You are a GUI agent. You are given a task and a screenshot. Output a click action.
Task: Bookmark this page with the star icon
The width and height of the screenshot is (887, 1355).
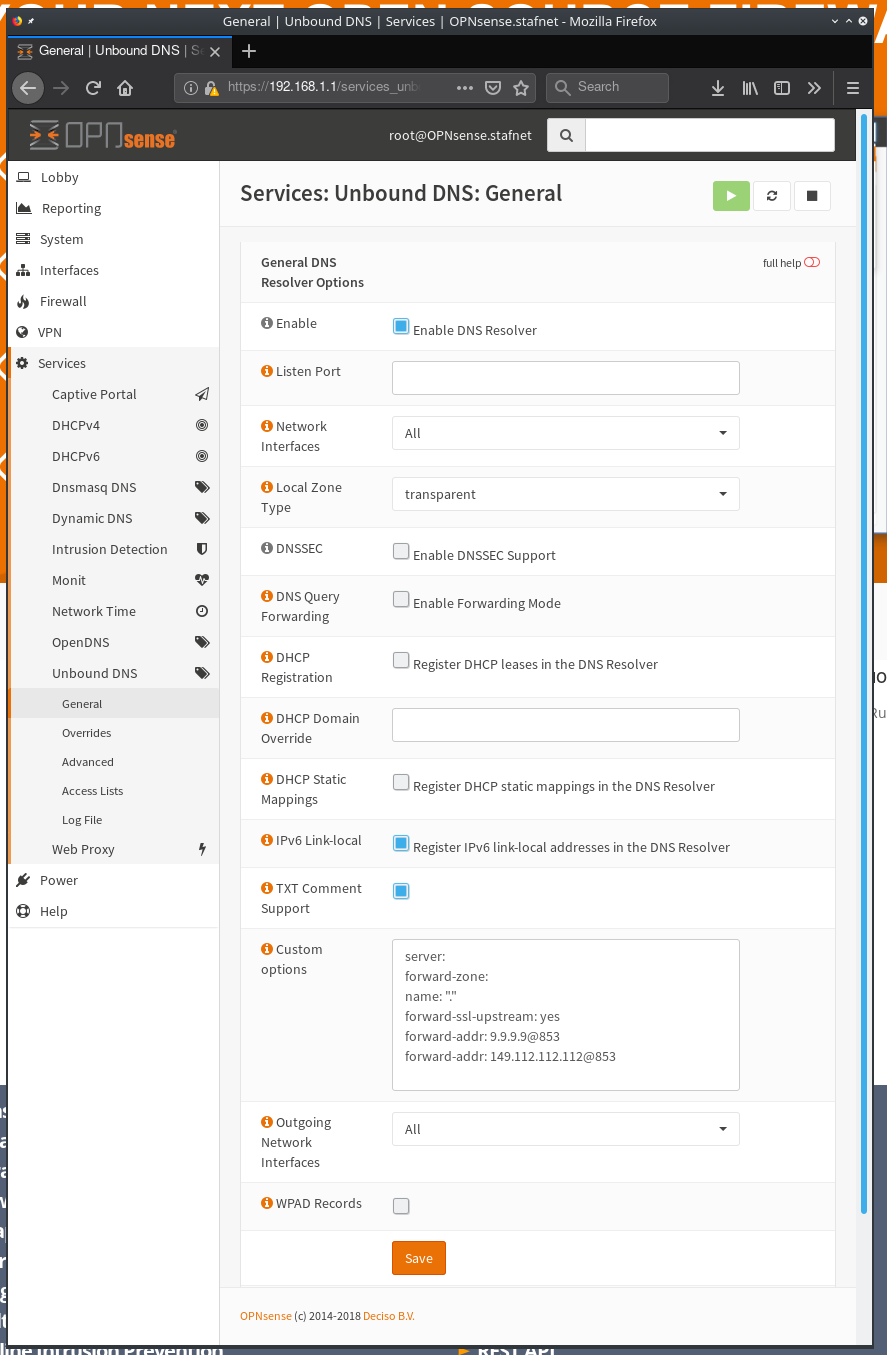point(520,88)
